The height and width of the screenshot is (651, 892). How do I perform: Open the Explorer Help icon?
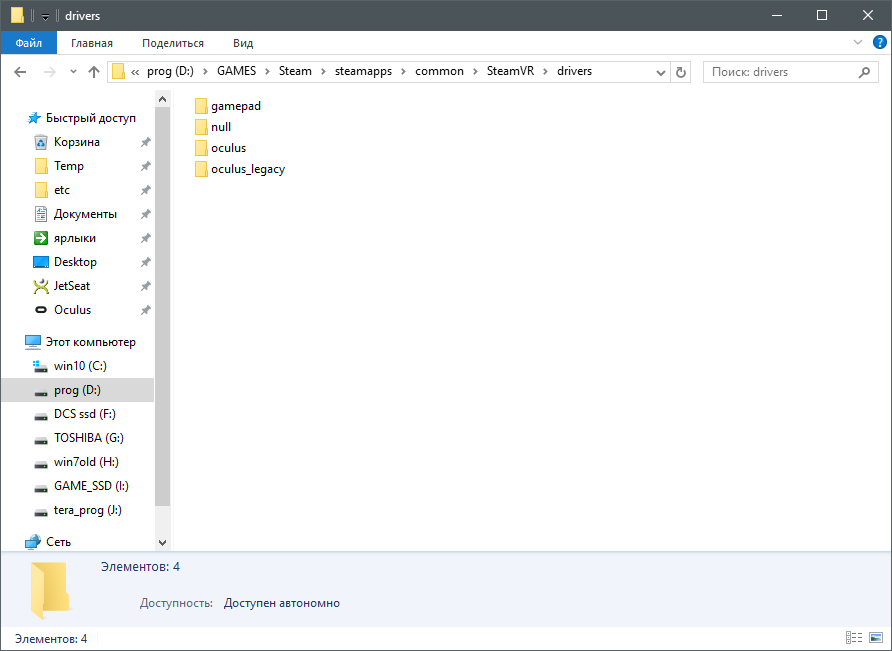[x=879, y=43]
